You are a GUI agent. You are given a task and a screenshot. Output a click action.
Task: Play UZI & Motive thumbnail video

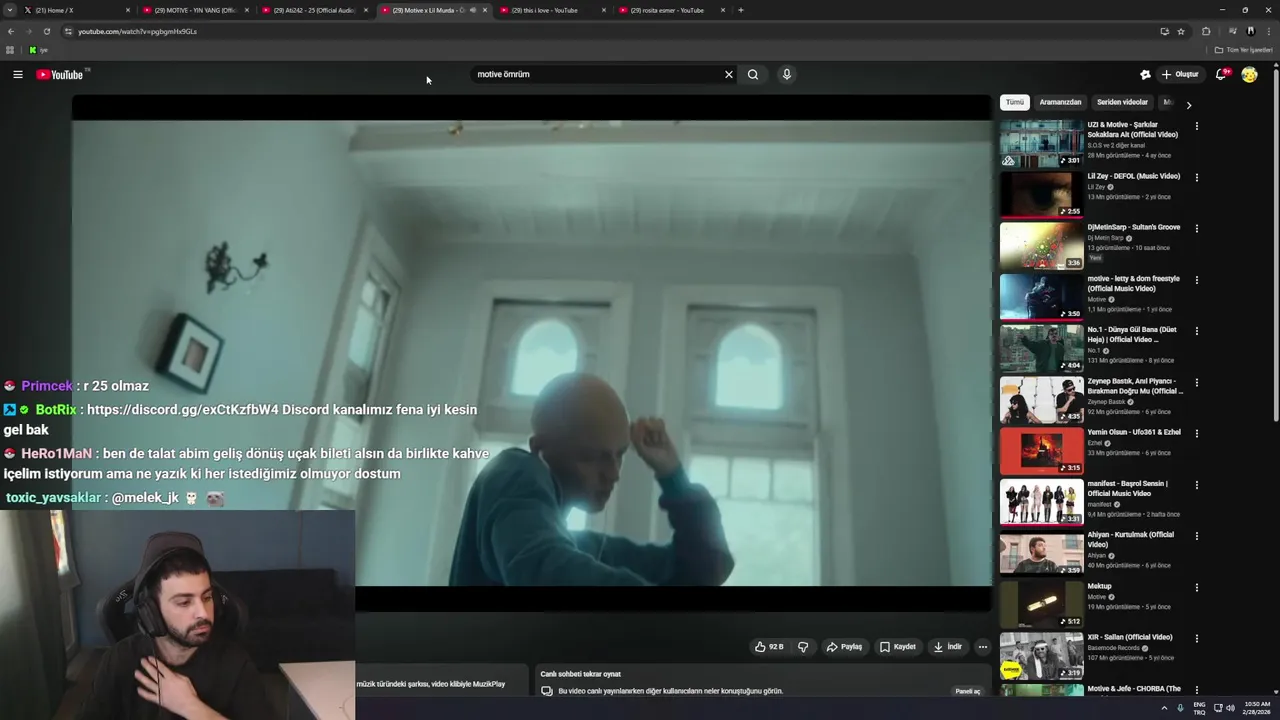tap(1041, 143)
